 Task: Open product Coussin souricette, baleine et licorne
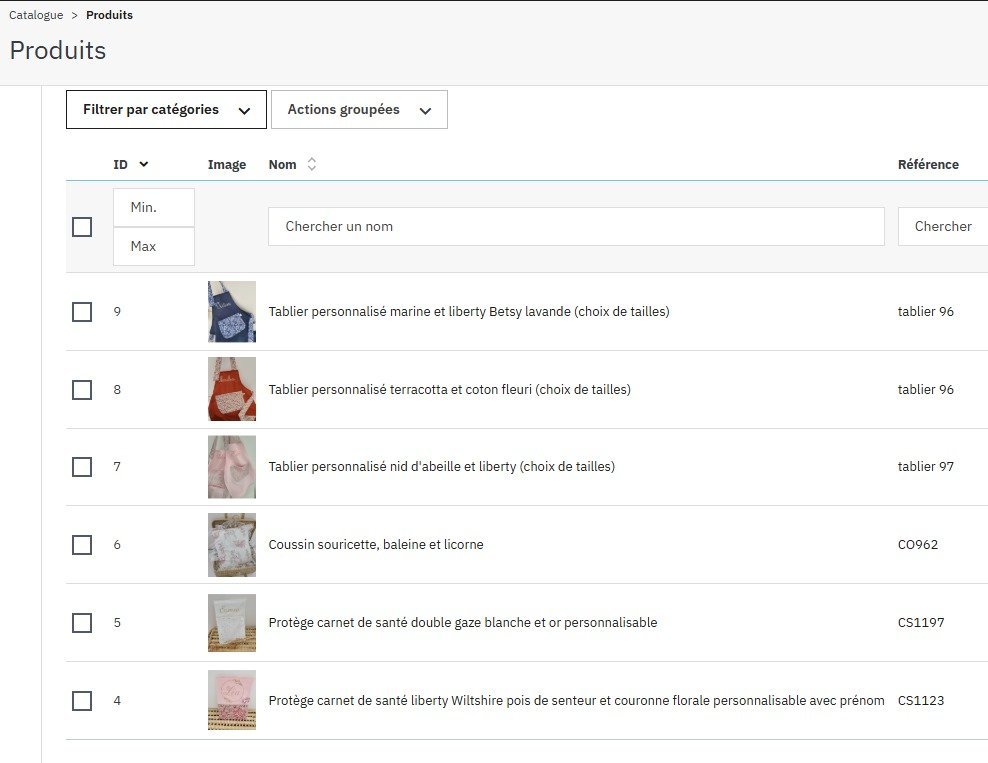pyautogui.click(x=376, y=544)
